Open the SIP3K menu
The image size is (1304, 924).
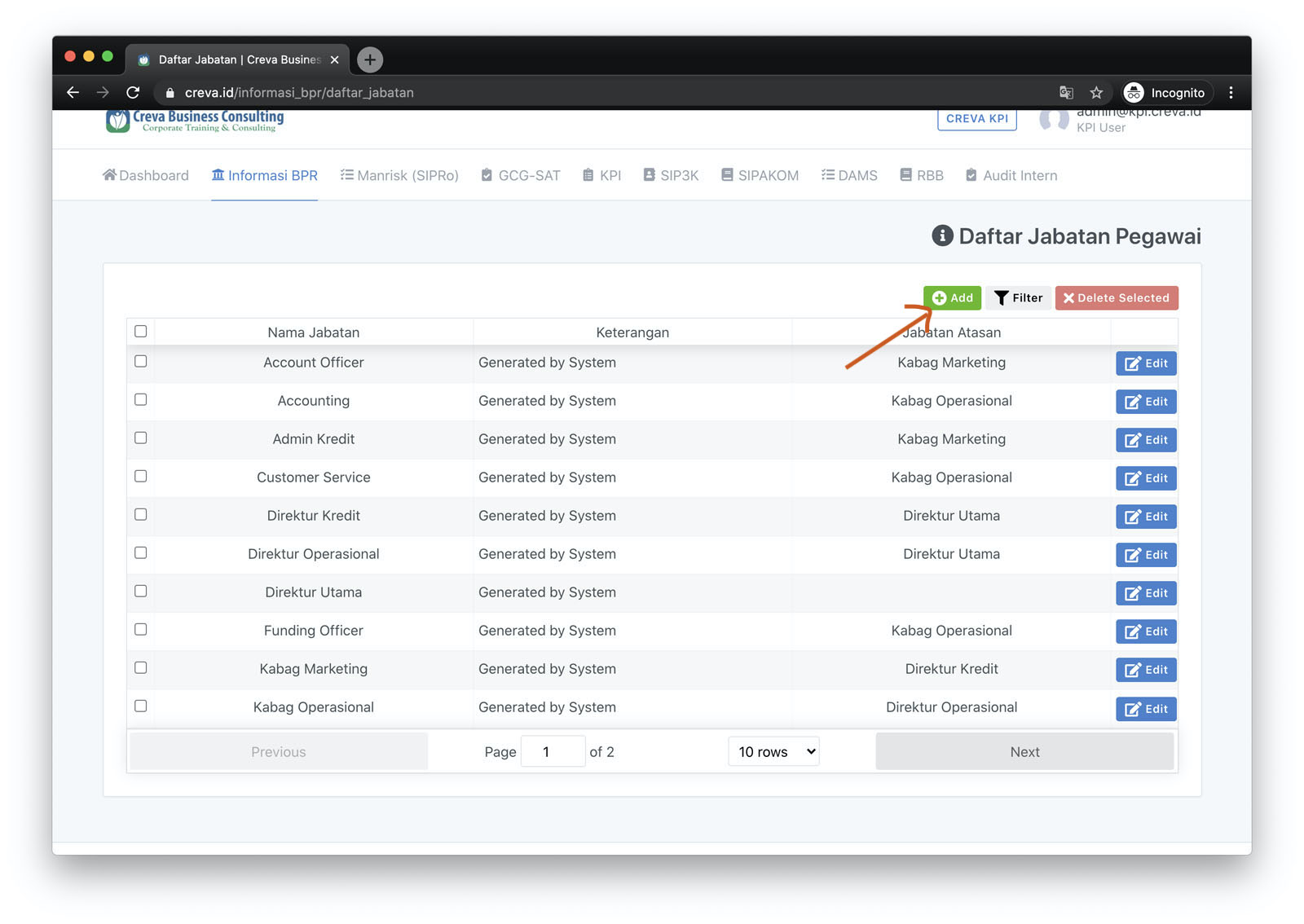pos(671,175)
